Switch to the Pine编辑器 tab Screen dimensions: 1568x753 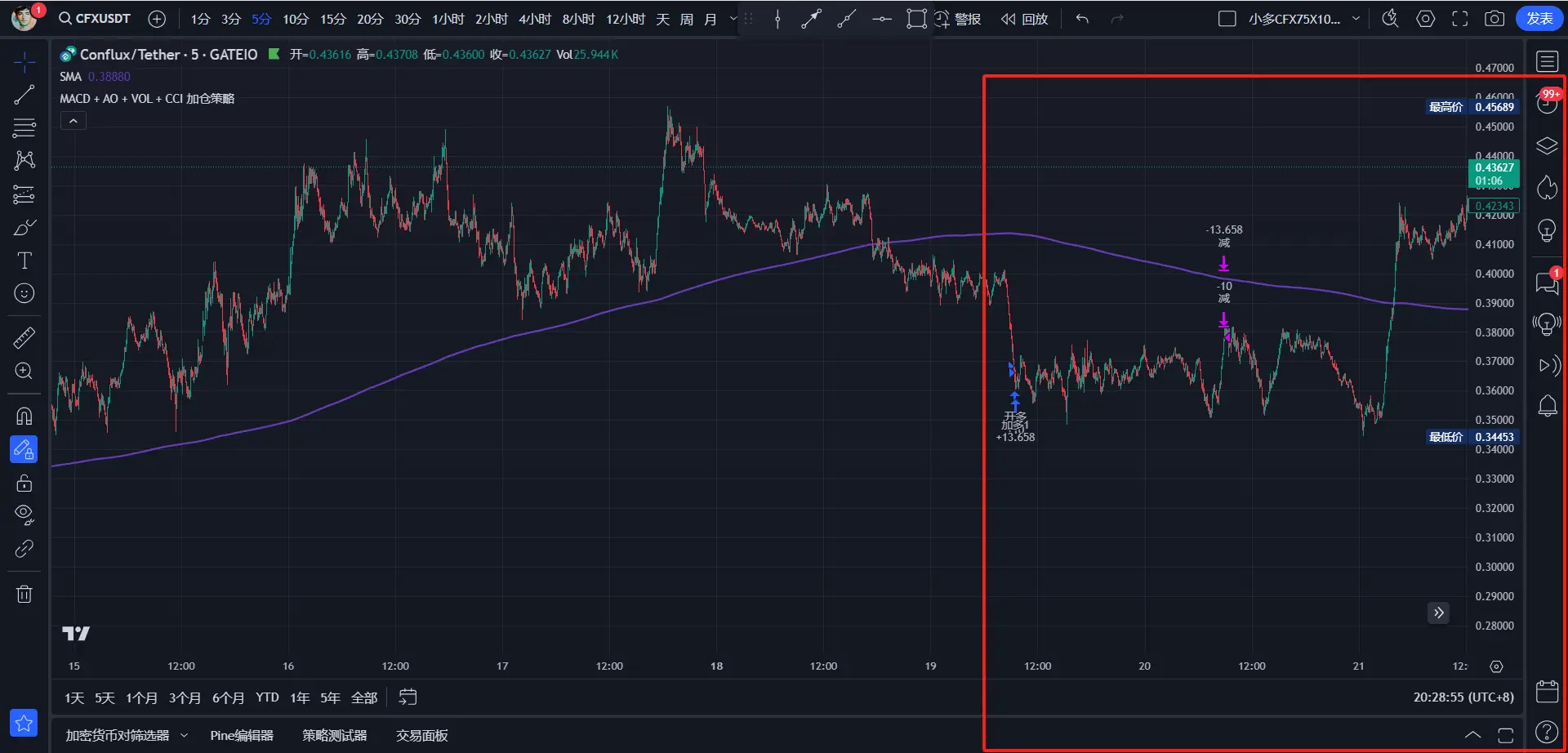242,736
